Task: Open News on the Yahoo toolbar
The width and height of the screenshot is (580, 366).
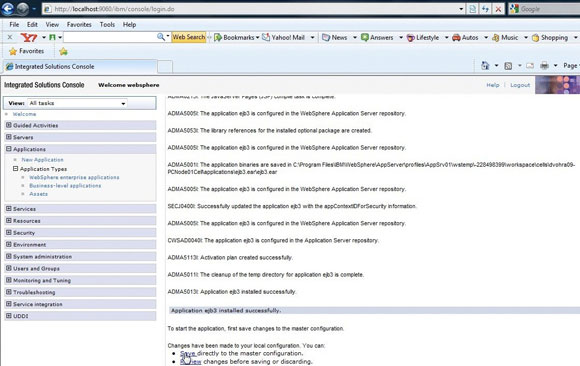Action: click(x=334, y=37)
